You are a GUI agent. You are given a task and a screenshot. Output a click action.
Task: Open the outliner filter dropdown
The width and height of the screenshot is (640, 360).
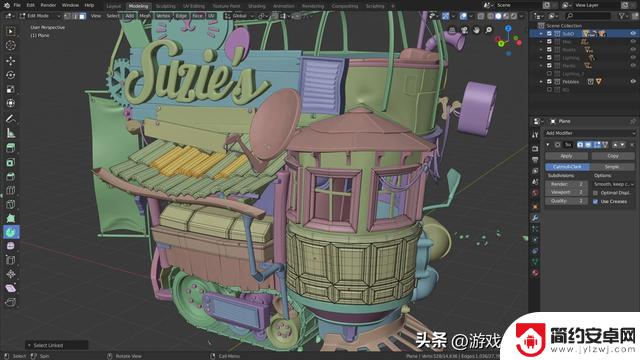(x=624, y=16)
